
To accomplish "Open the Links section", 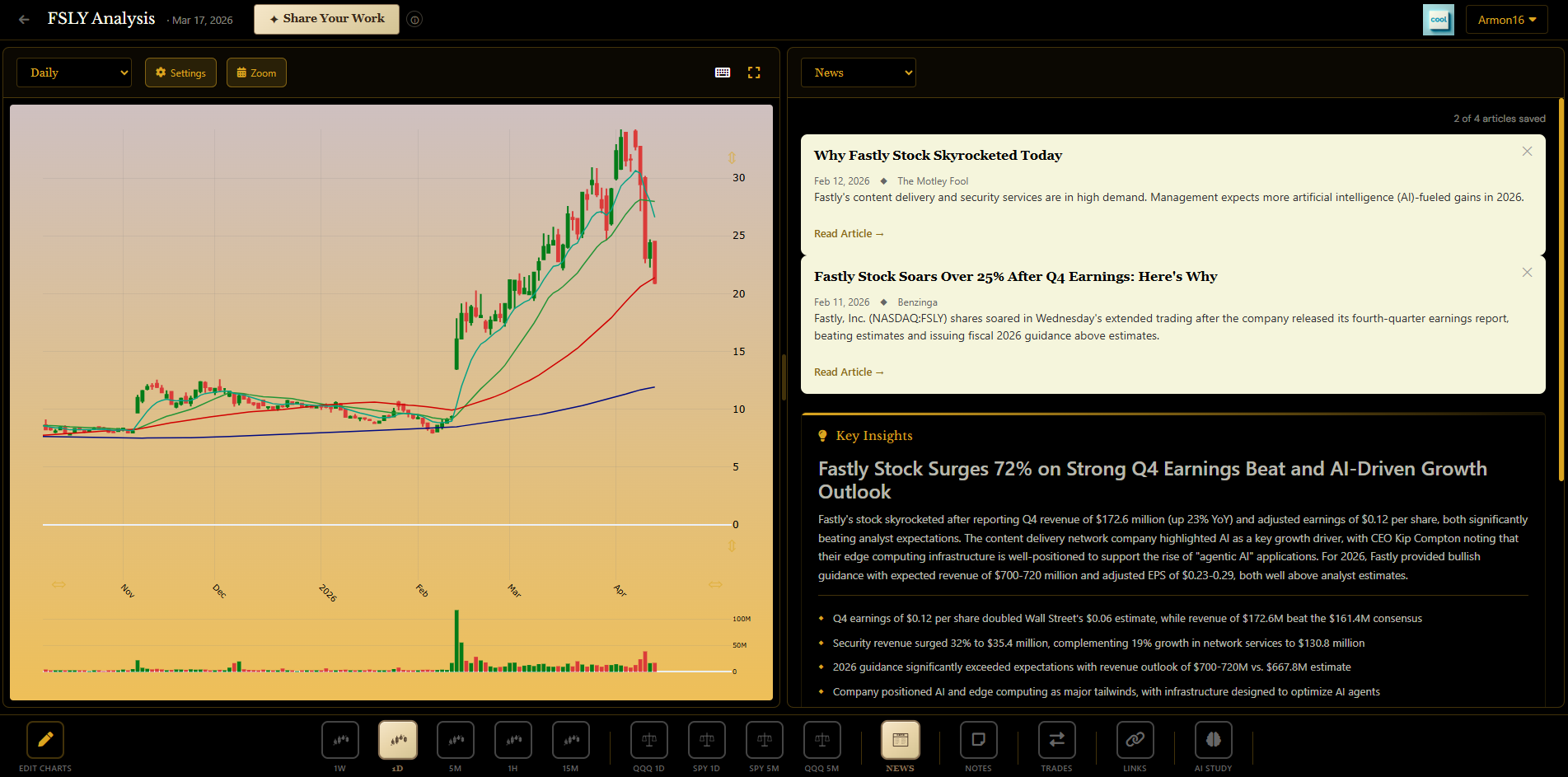I will click(1135, 740).
